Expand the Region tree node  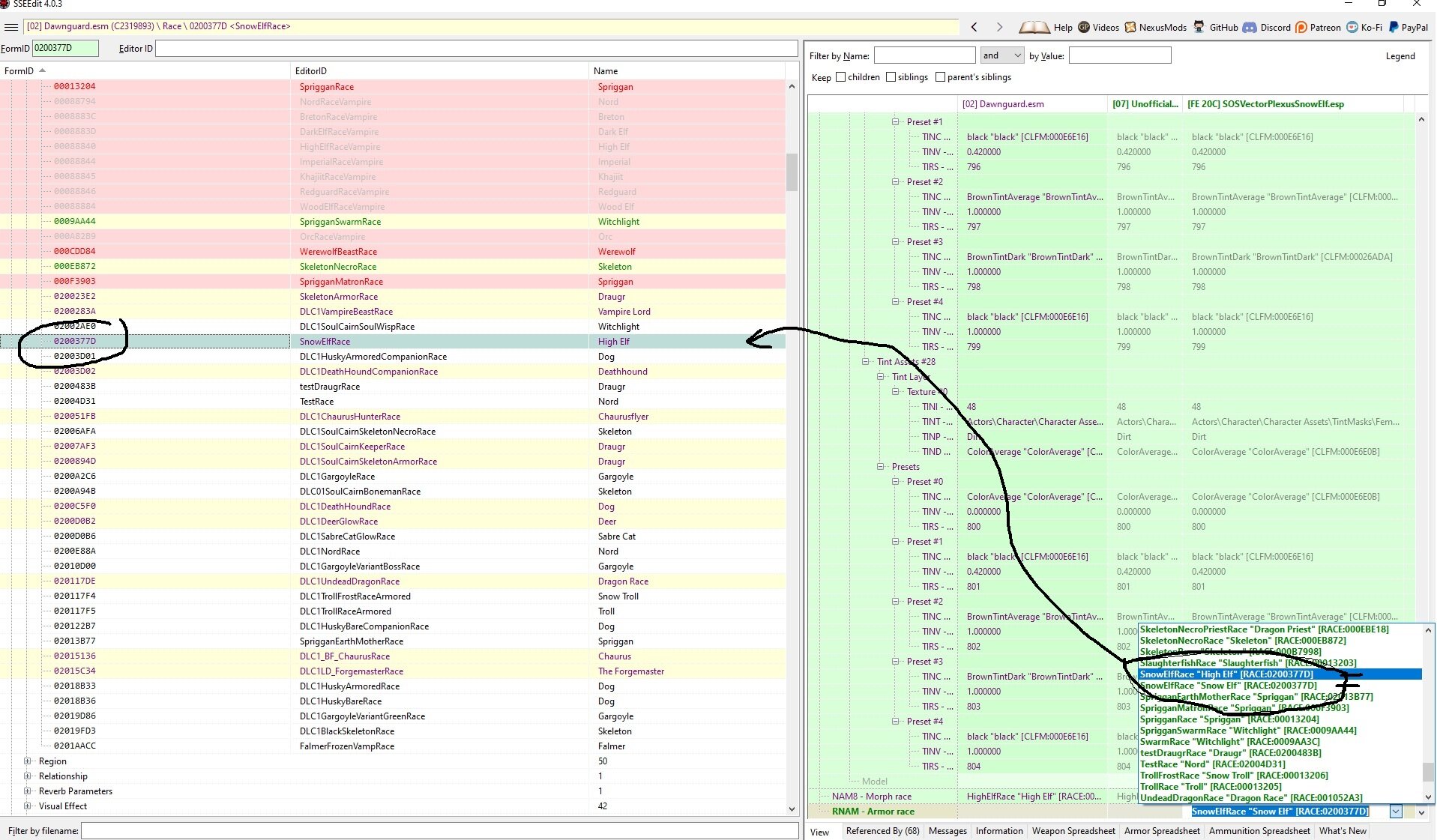pyautogui.click(x=28, y=761)
